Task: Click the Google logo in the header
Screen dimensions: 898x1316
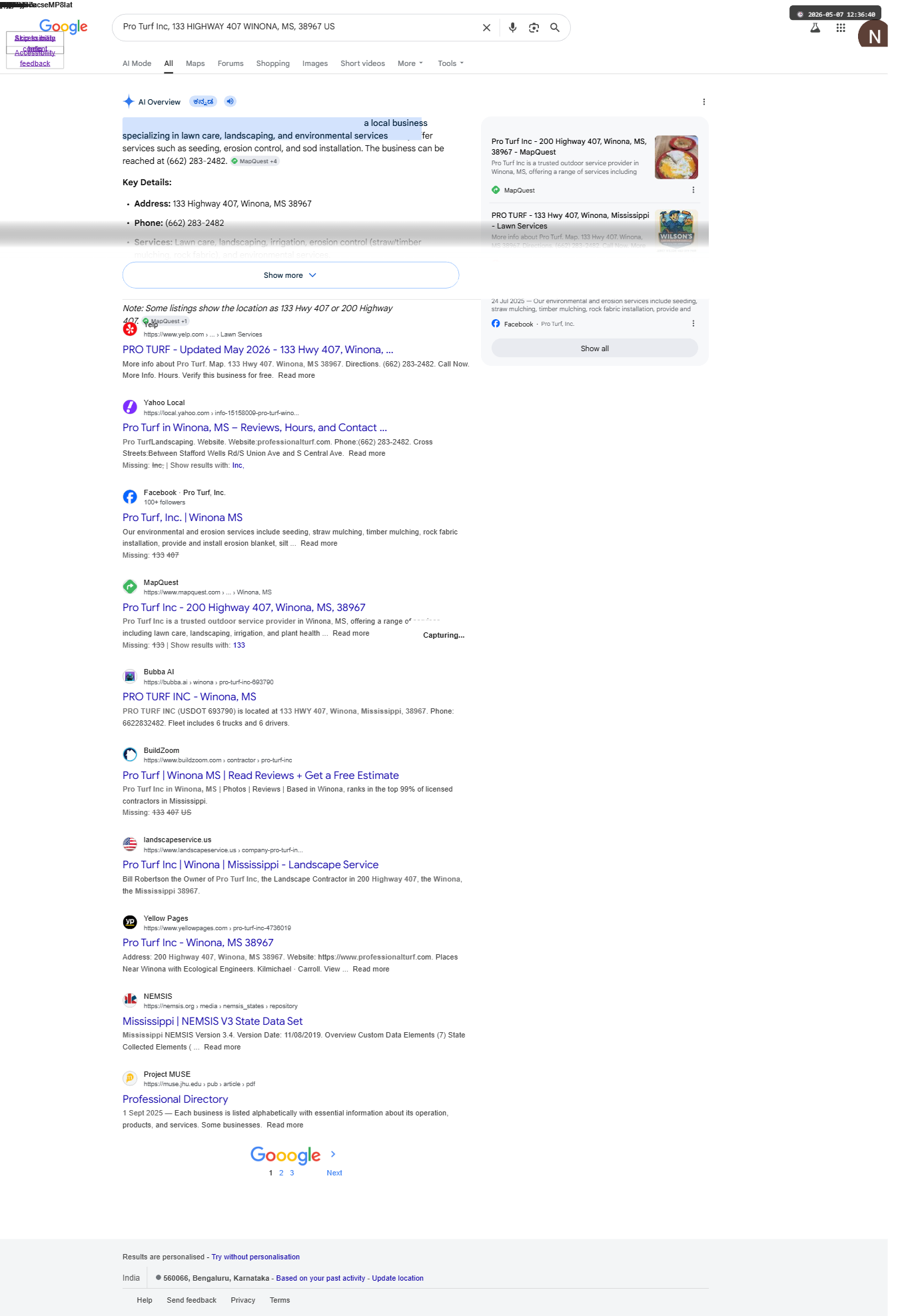Action: (63, 27)
